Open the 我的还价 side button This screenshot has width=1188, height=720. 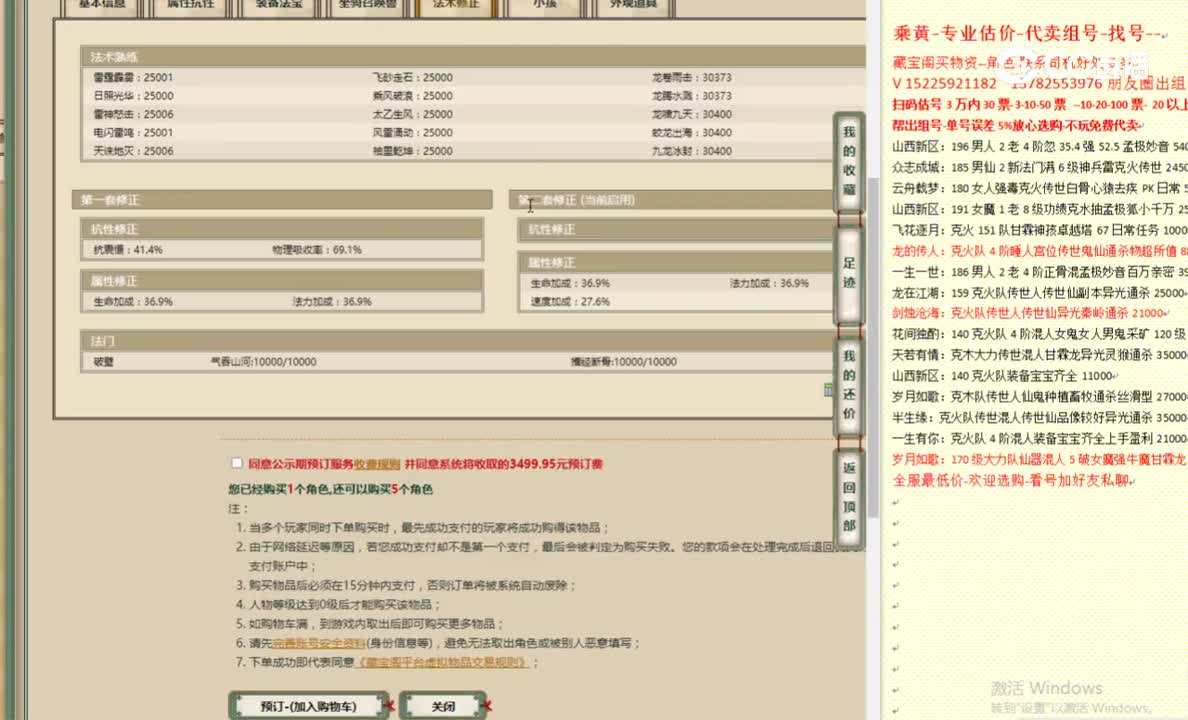click(x=849, y=385)
